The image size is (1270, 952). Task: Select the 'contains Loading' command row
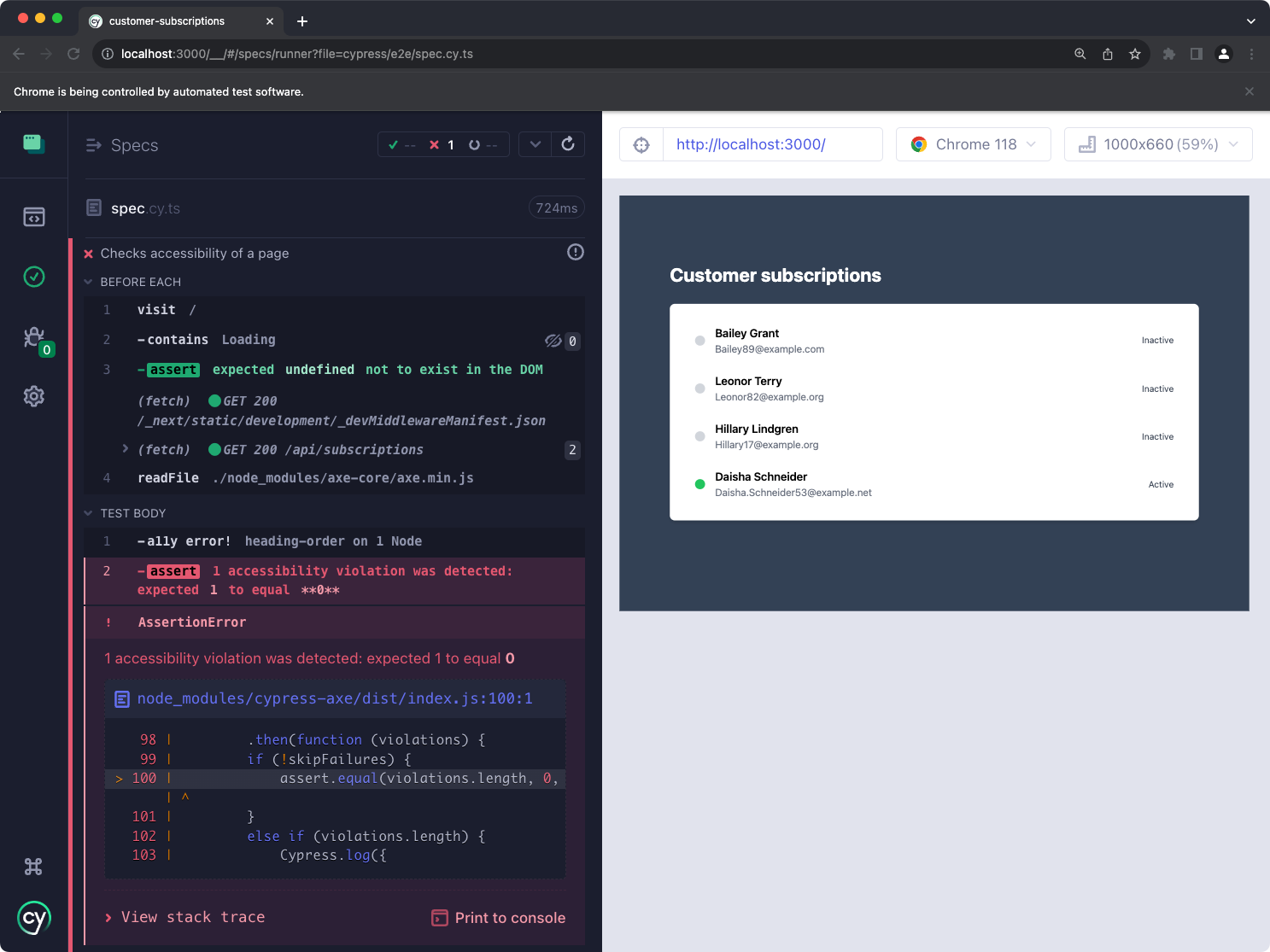coord(335,340)
